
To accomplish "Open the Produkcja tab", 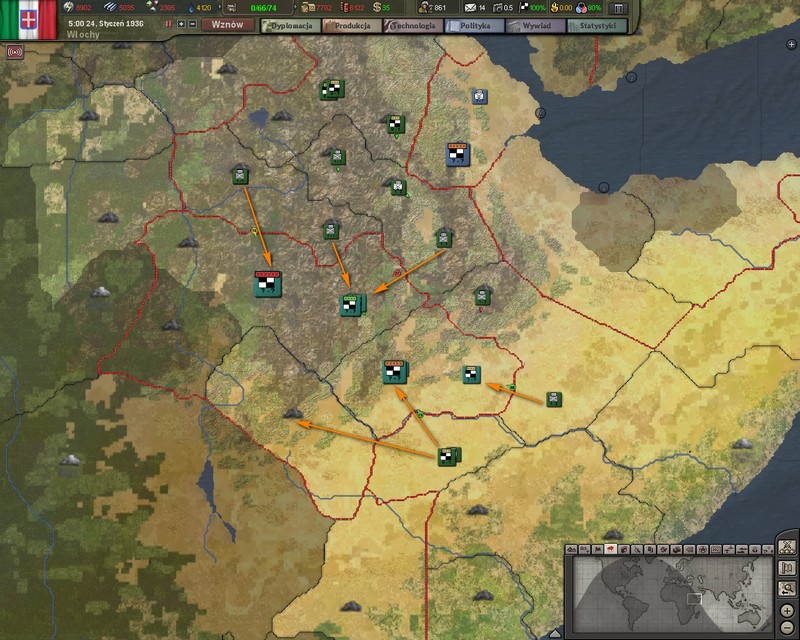I will 352,26.
